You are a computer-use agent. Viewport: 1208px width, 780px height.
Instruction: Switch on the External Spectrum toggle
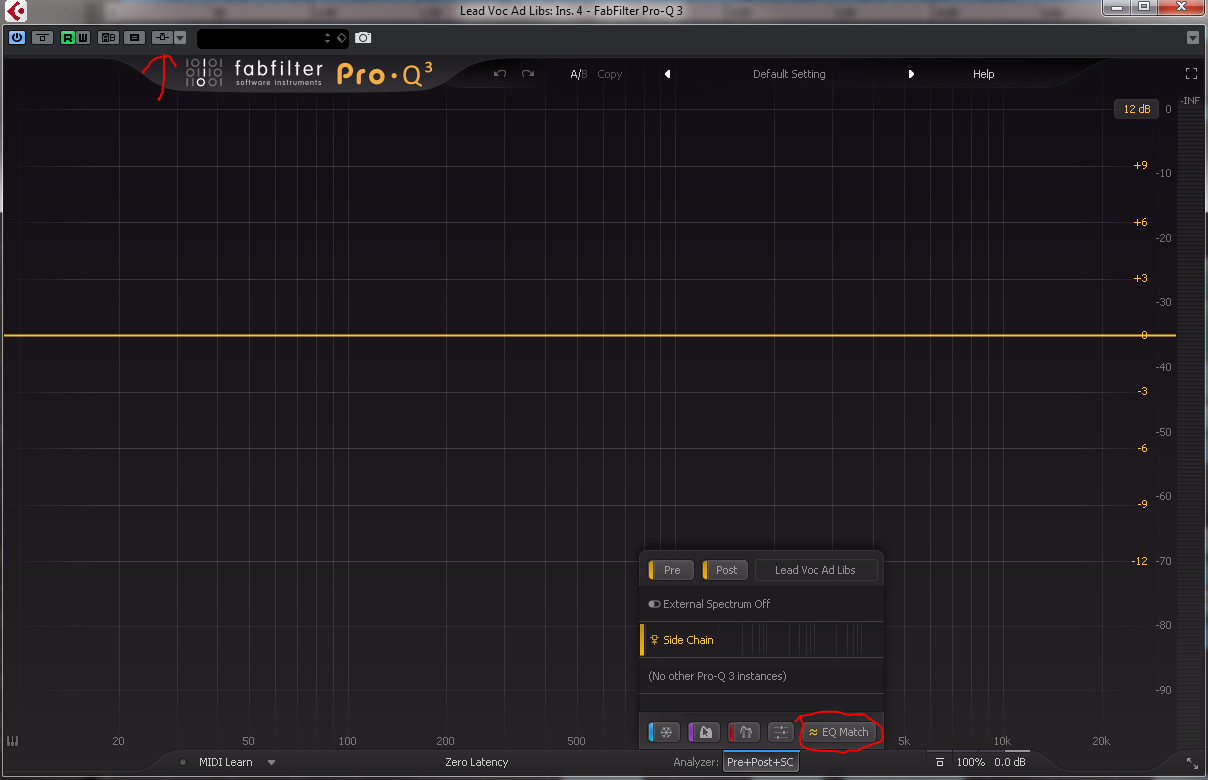(655, 604)
